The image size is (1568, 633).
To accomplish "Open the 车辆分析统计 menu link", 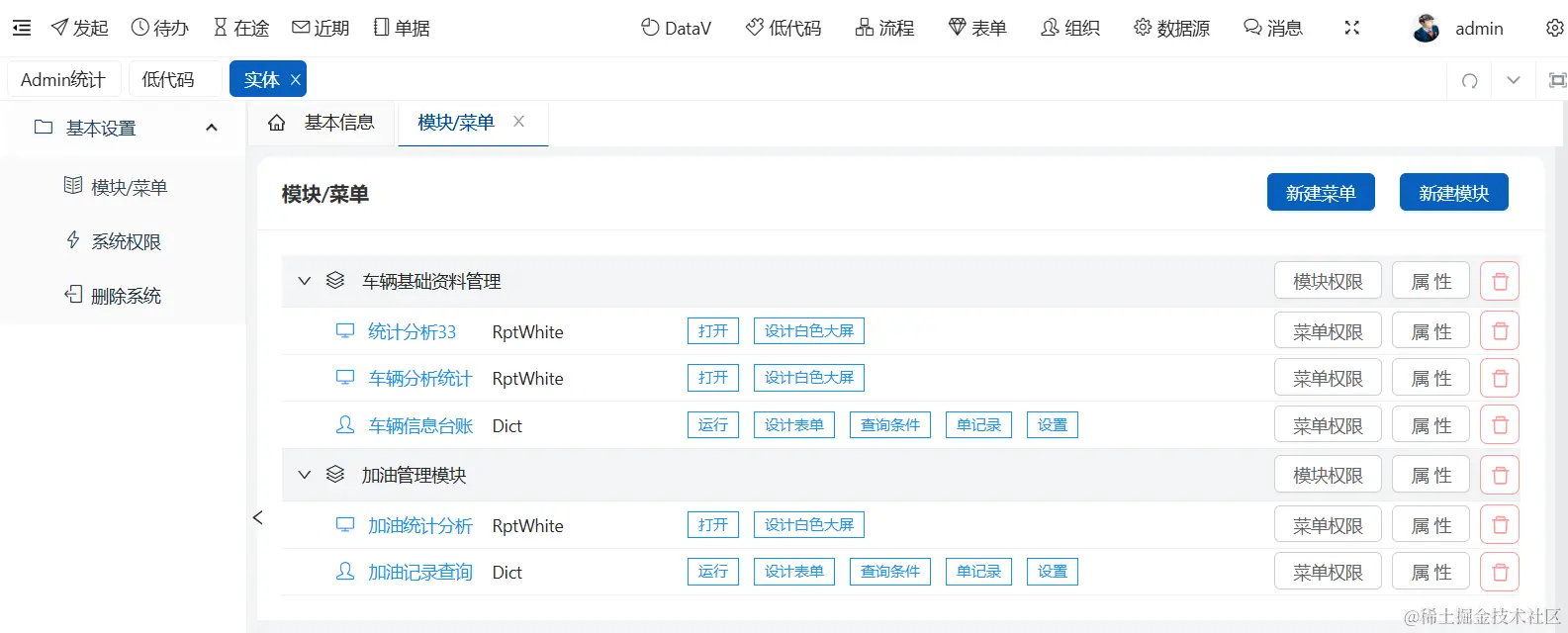I will [x=420, y=379].
